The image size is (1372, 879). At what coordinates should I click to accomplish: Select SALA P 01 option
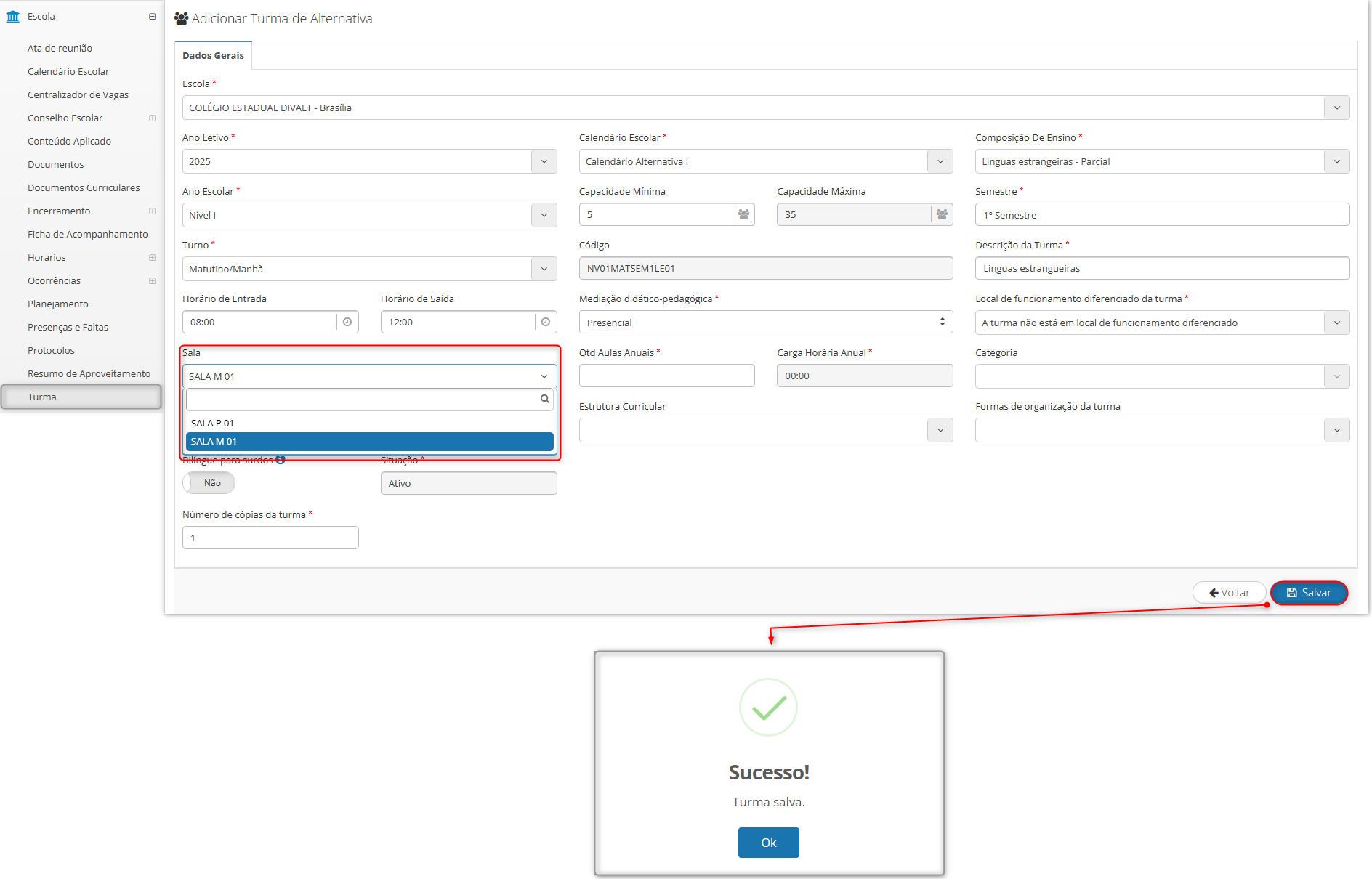369,424
